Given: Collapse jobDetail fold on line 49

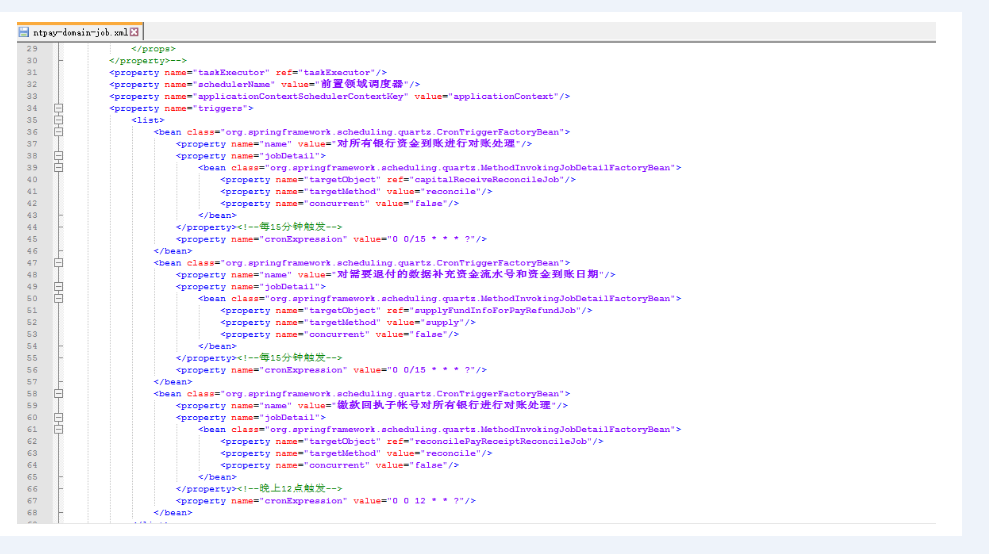Looking at the screenshot, I should coord(59,286).
